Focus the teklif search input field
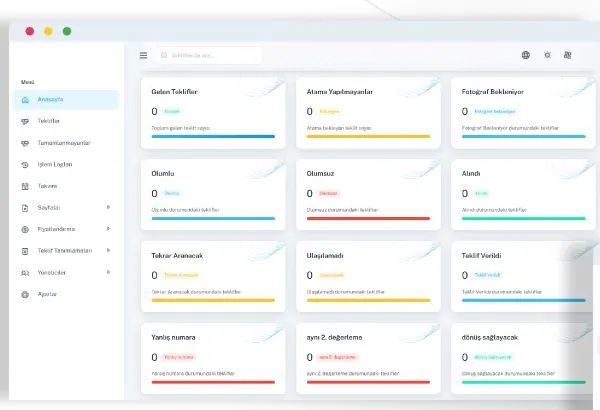The height and width of the screenshot is (410, 600). point(209,56)
